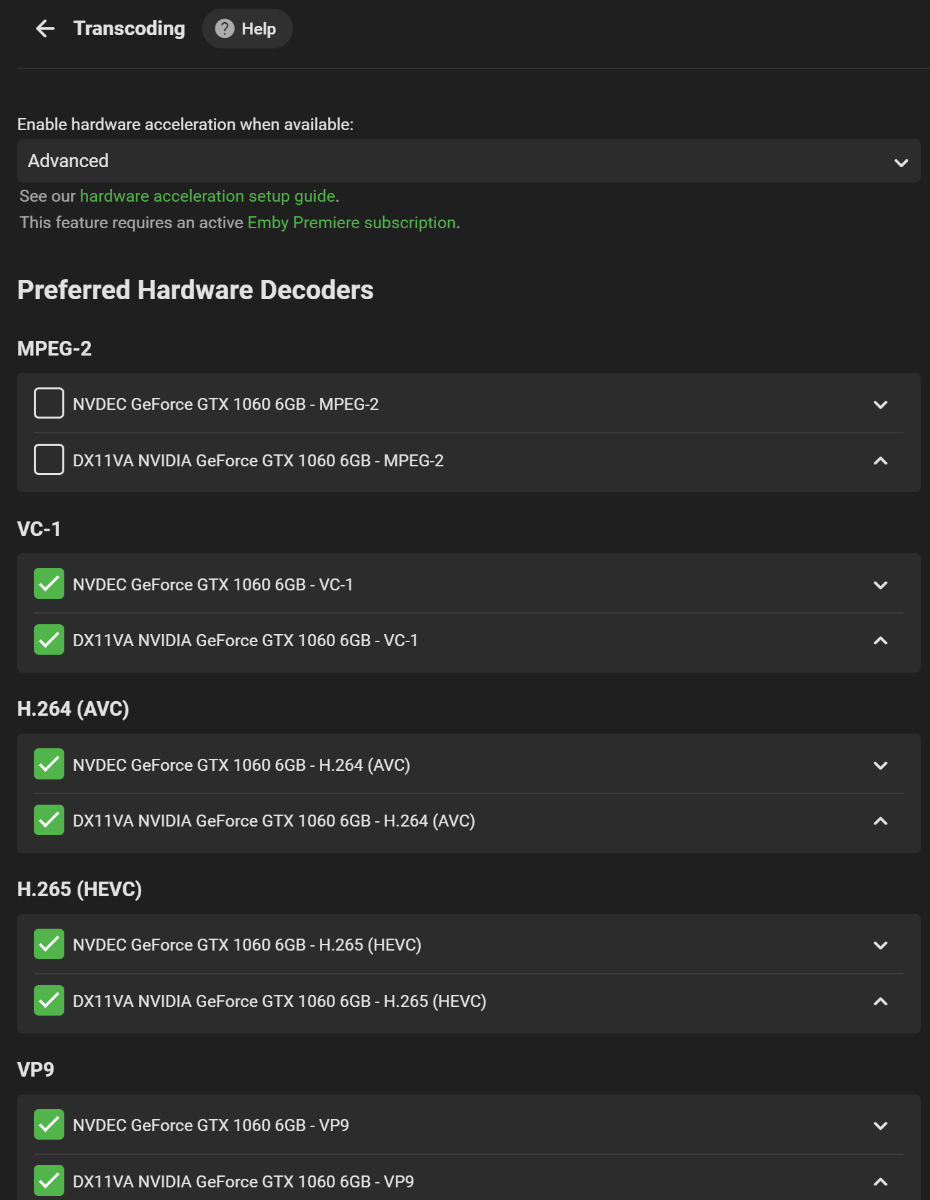Disable DX11VA VC-1 decoder checkbox
The width and height of the screenshot is (930, 1200).
49,640
